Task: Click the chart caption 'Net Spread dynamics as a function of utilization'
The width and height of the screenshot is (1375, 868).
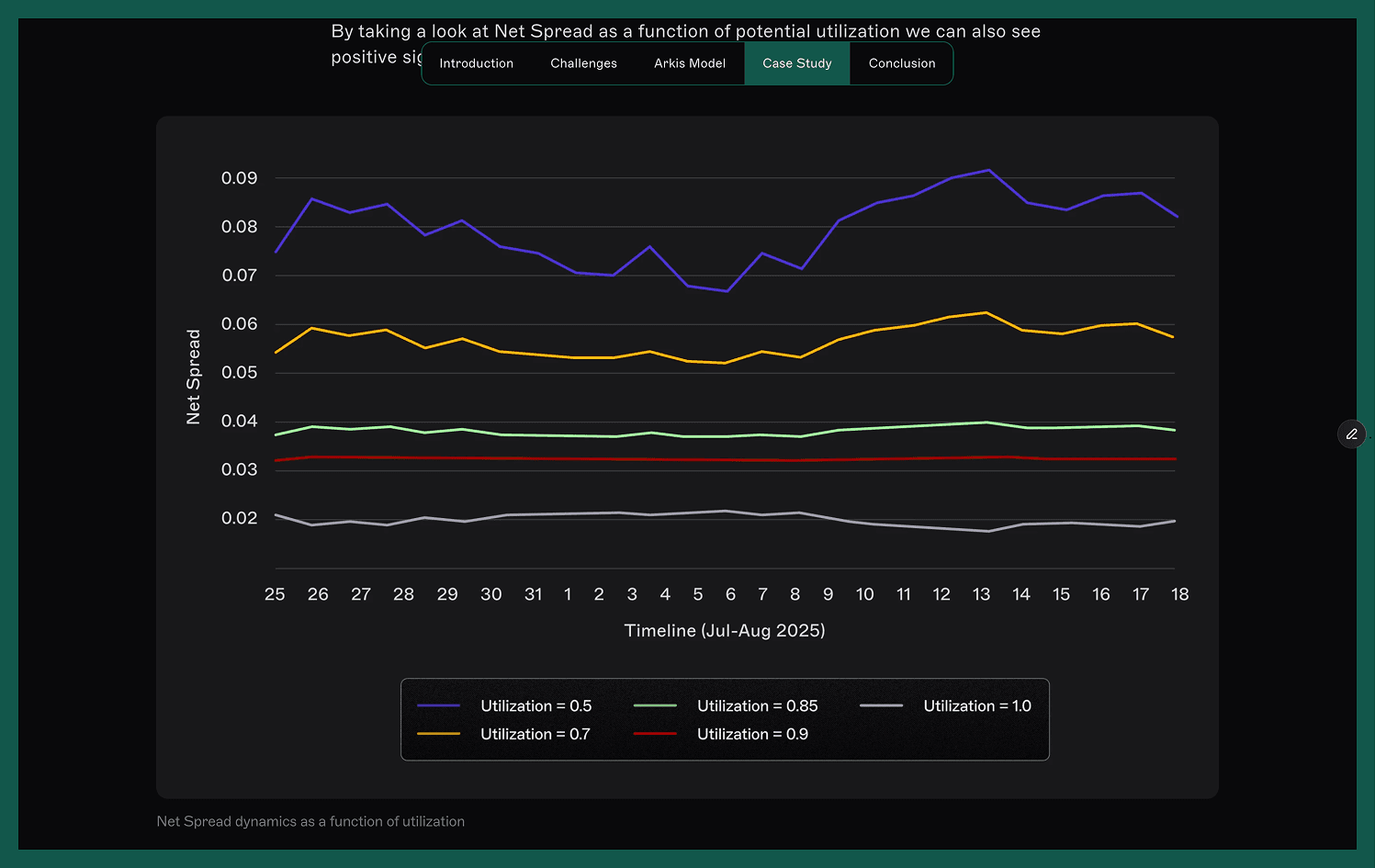Action: tap(310, 821)
